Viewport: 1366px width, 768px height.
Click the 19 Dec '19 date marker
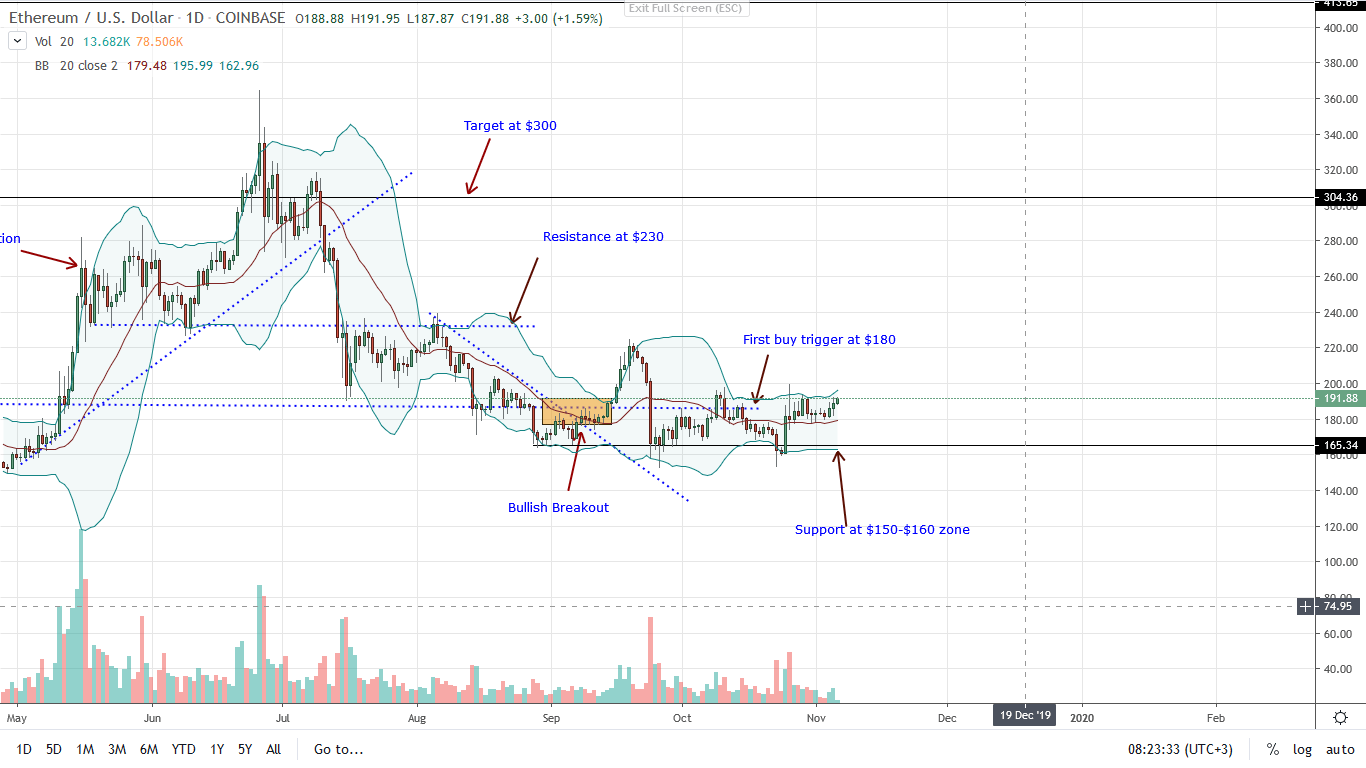(1025, 717)
